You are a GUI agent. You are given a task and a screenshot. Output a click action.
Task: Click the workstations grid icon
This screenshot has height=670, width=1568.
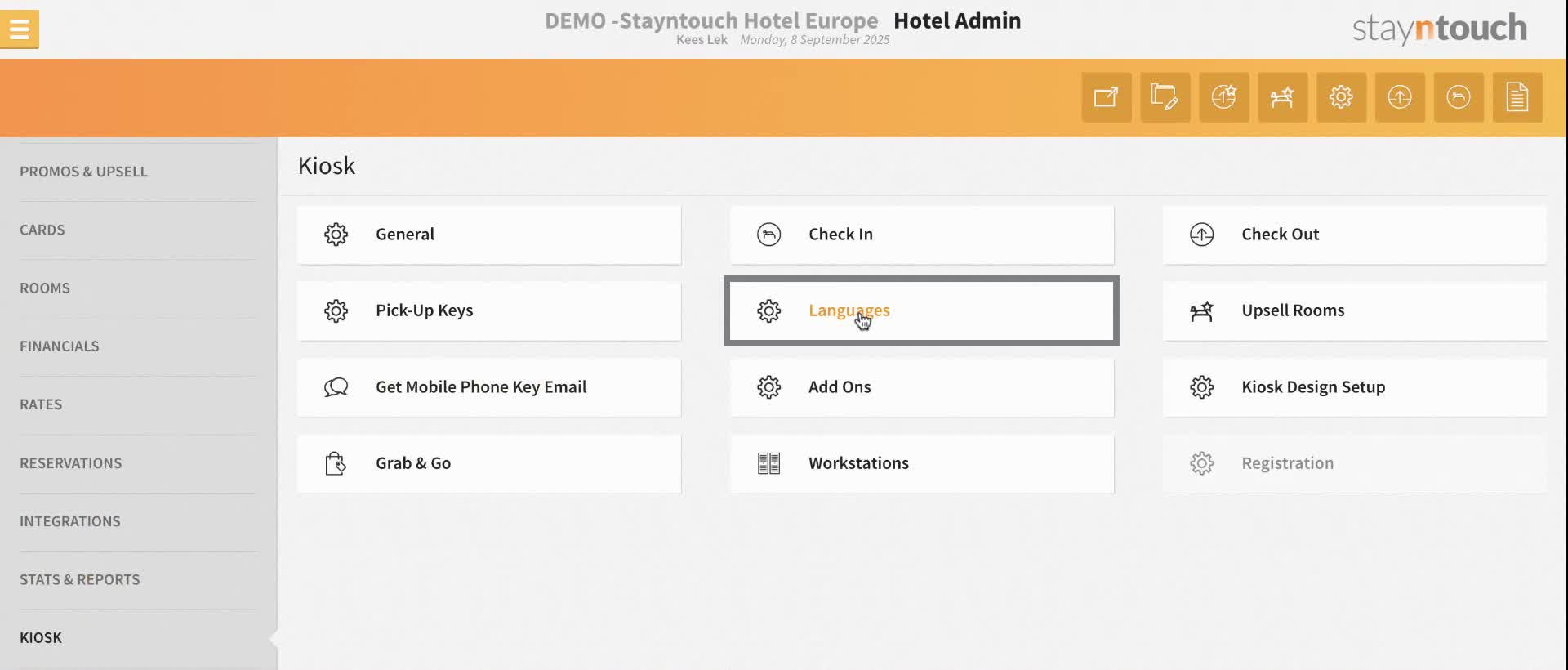tap(768, 463)
